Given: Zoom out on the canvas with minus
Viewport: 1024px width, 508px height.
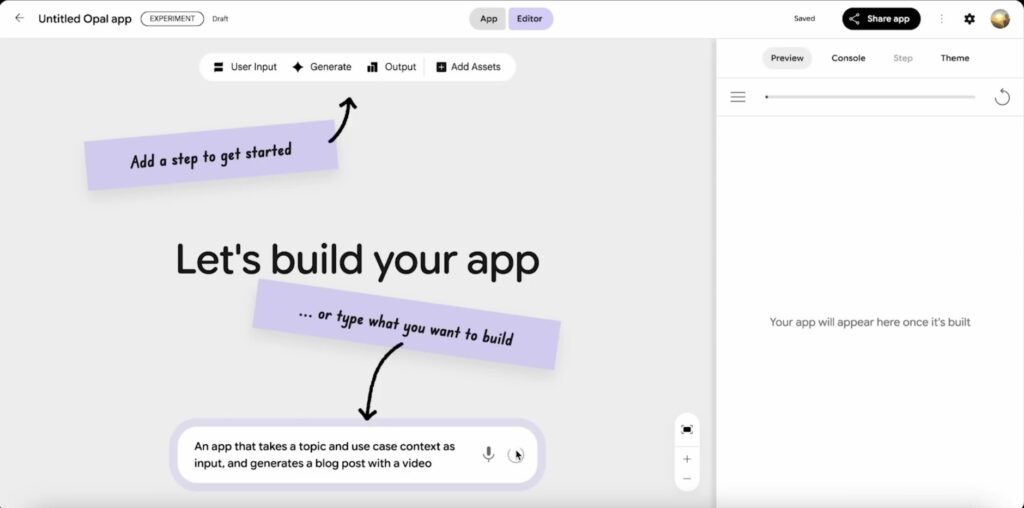Looking at the screenshot, I should [687, 479].
